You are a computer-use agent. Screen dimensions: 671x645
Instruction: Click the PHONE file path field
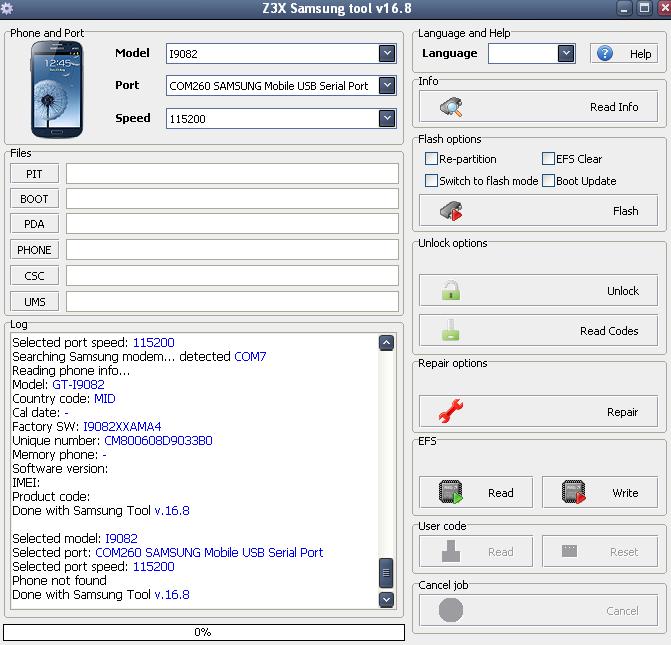(x=232, y=250)
